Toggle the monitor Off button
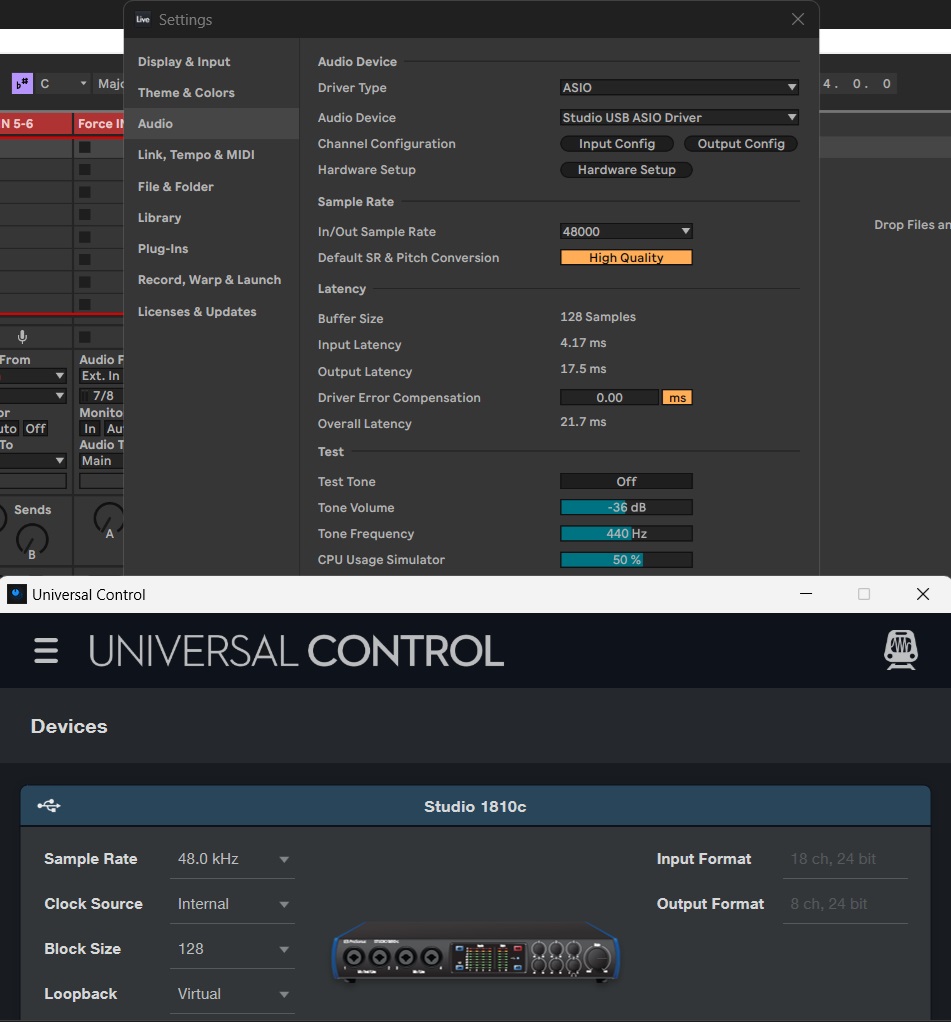951x1022 pixels. pyautogui.click(x=36, y=429)
